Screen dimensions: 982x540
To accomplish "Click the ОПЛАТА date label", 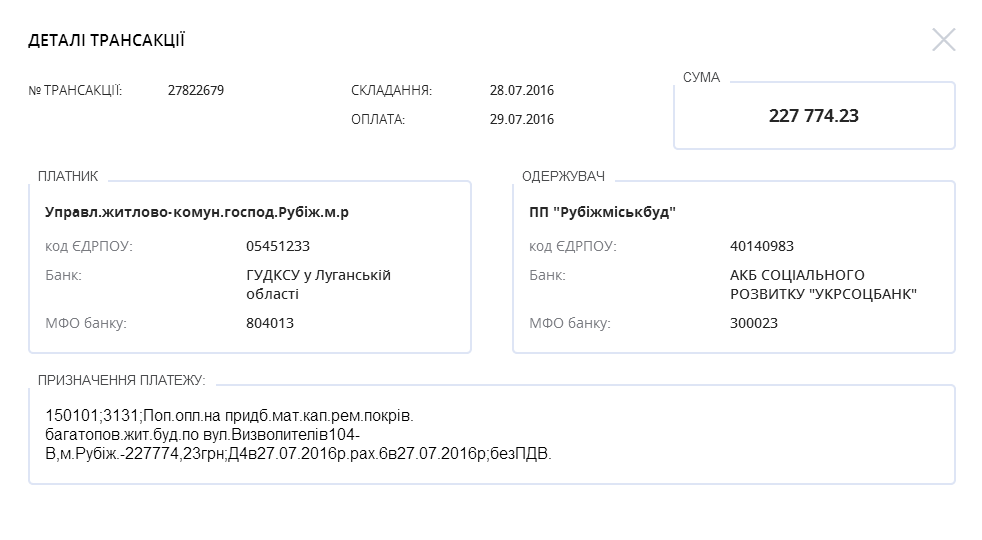I will pos(378,120).
